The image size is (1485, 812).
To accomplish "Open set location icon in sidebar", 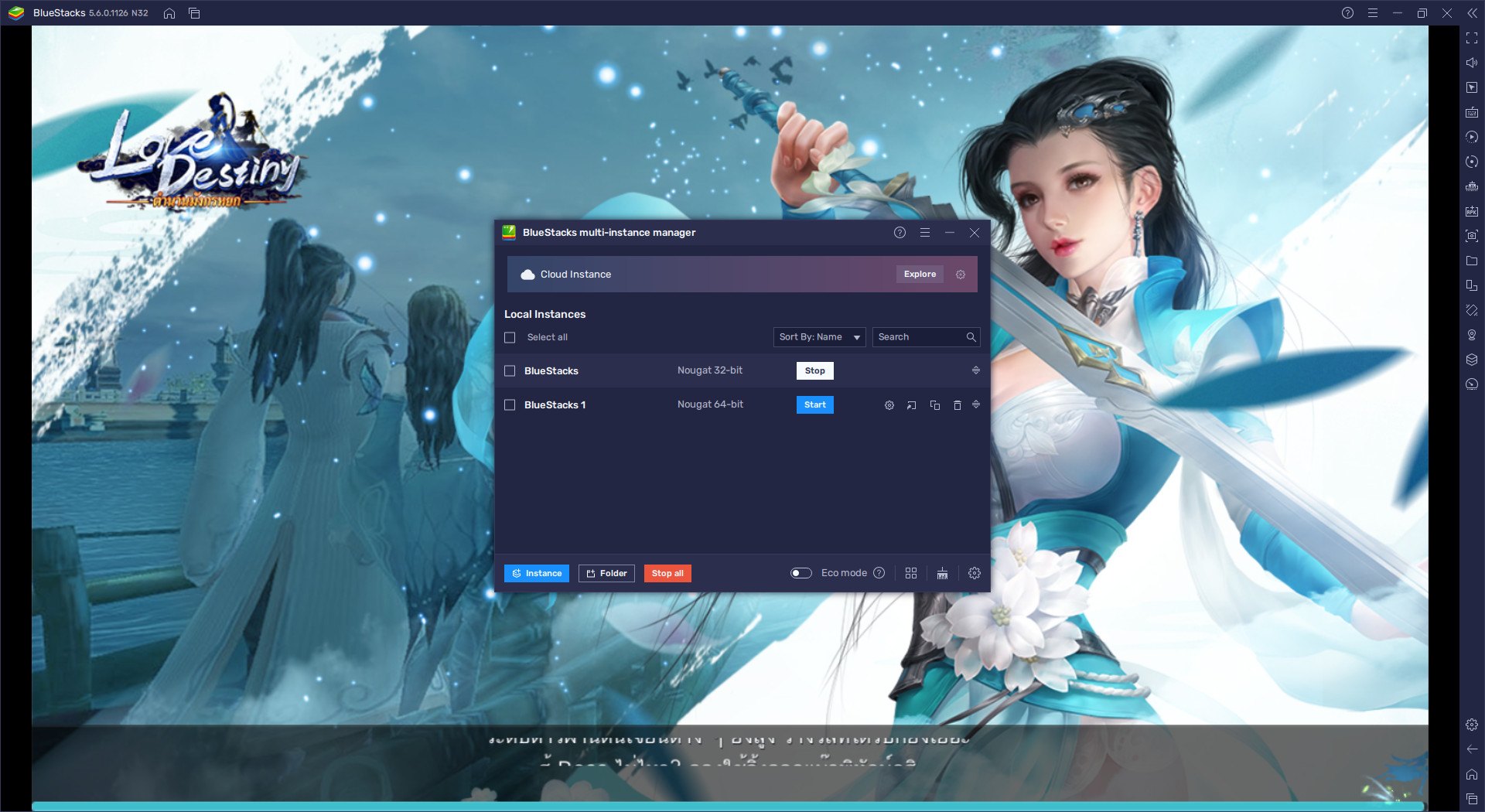I will [1471, 335].
